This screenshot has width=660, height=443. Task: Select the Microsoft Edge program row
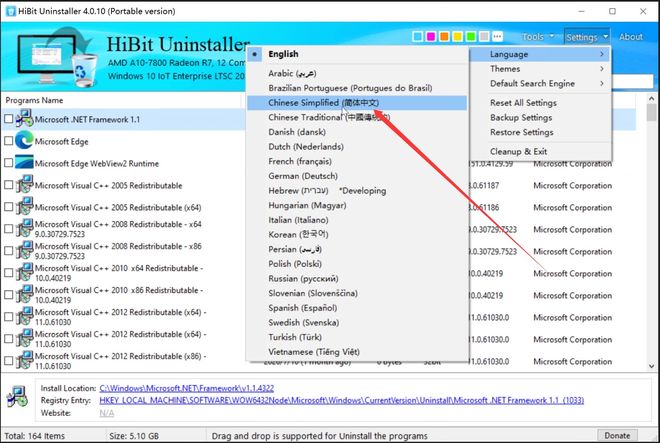tap(124, 141)
